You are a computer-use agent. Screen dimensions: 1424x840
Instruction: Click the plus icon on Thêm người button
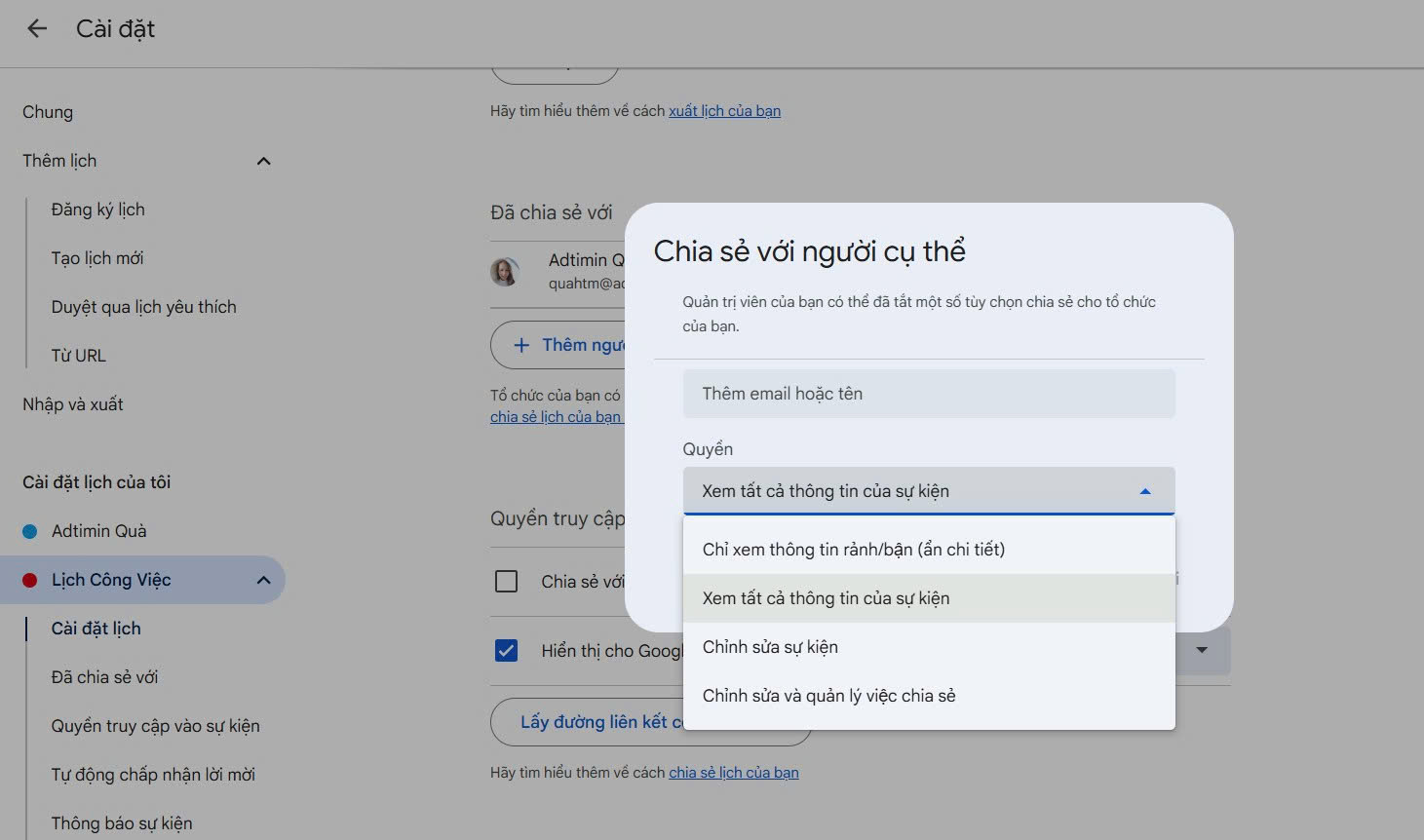521,346
